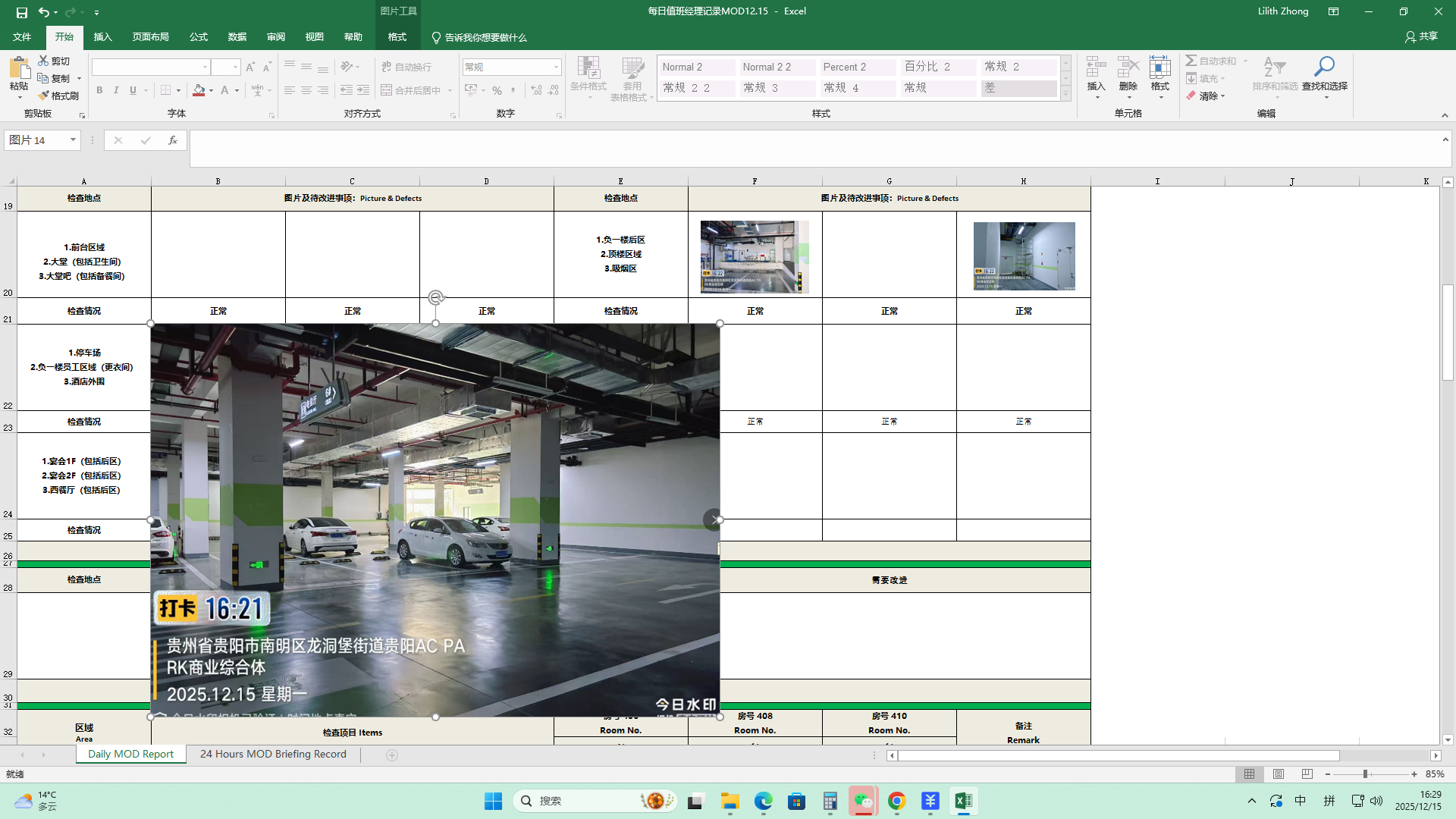Open WeChat from the taskbar
The image size is (1456, 819).
tap(863, 801)
